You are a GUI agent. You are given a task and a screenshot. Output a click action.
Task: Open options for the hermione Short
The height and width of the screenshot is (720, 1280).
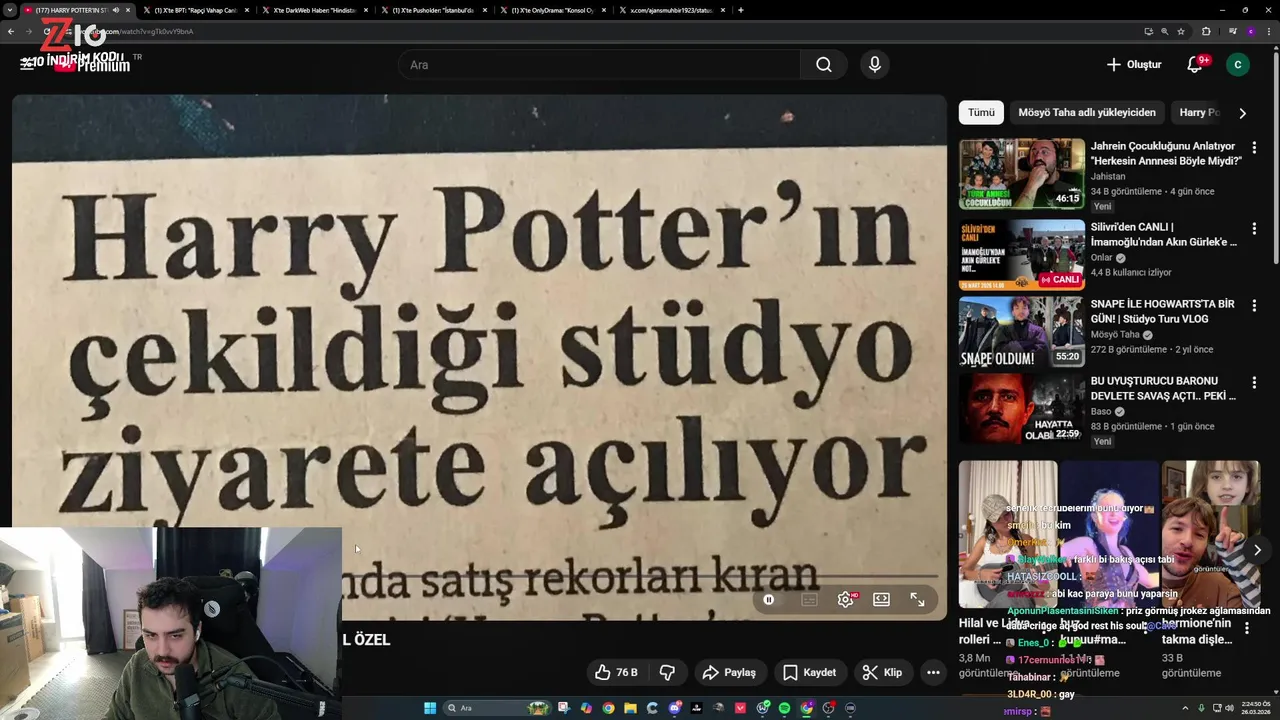(x=1247, y=628)
